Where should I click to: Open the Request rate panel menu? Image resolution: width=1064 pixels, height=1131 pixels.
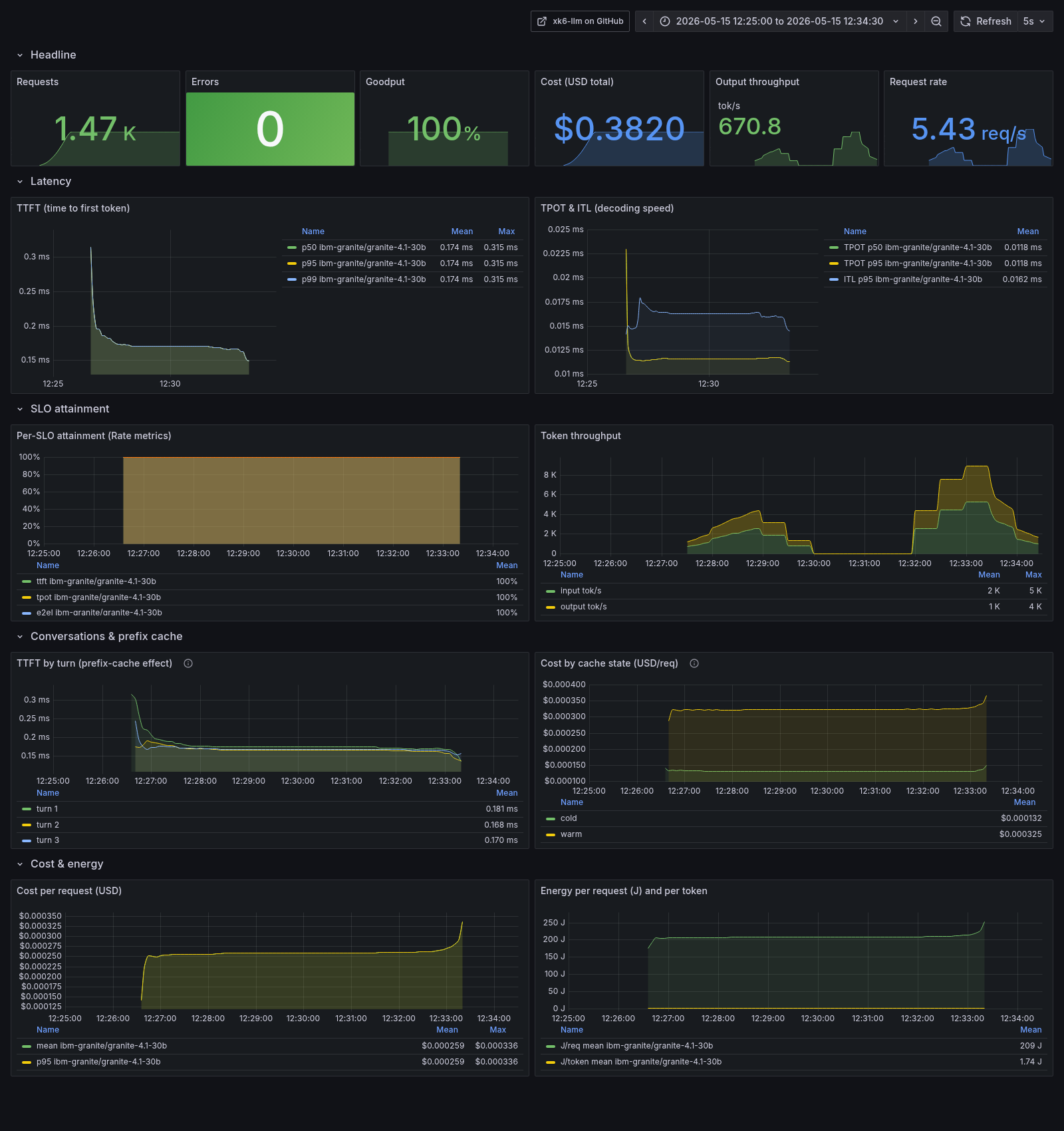click(918, 82)
